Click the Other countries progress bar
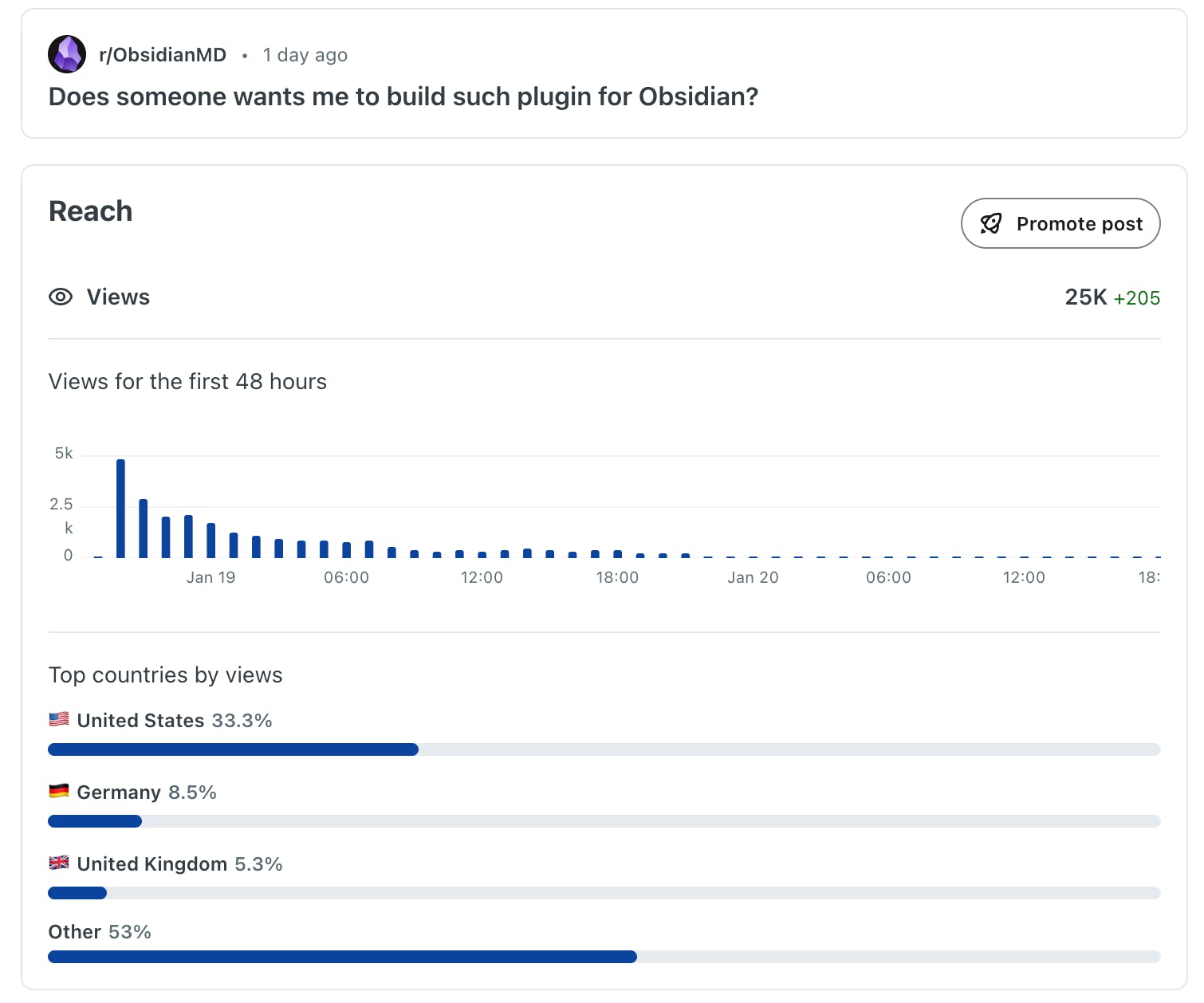 (604, 957)
